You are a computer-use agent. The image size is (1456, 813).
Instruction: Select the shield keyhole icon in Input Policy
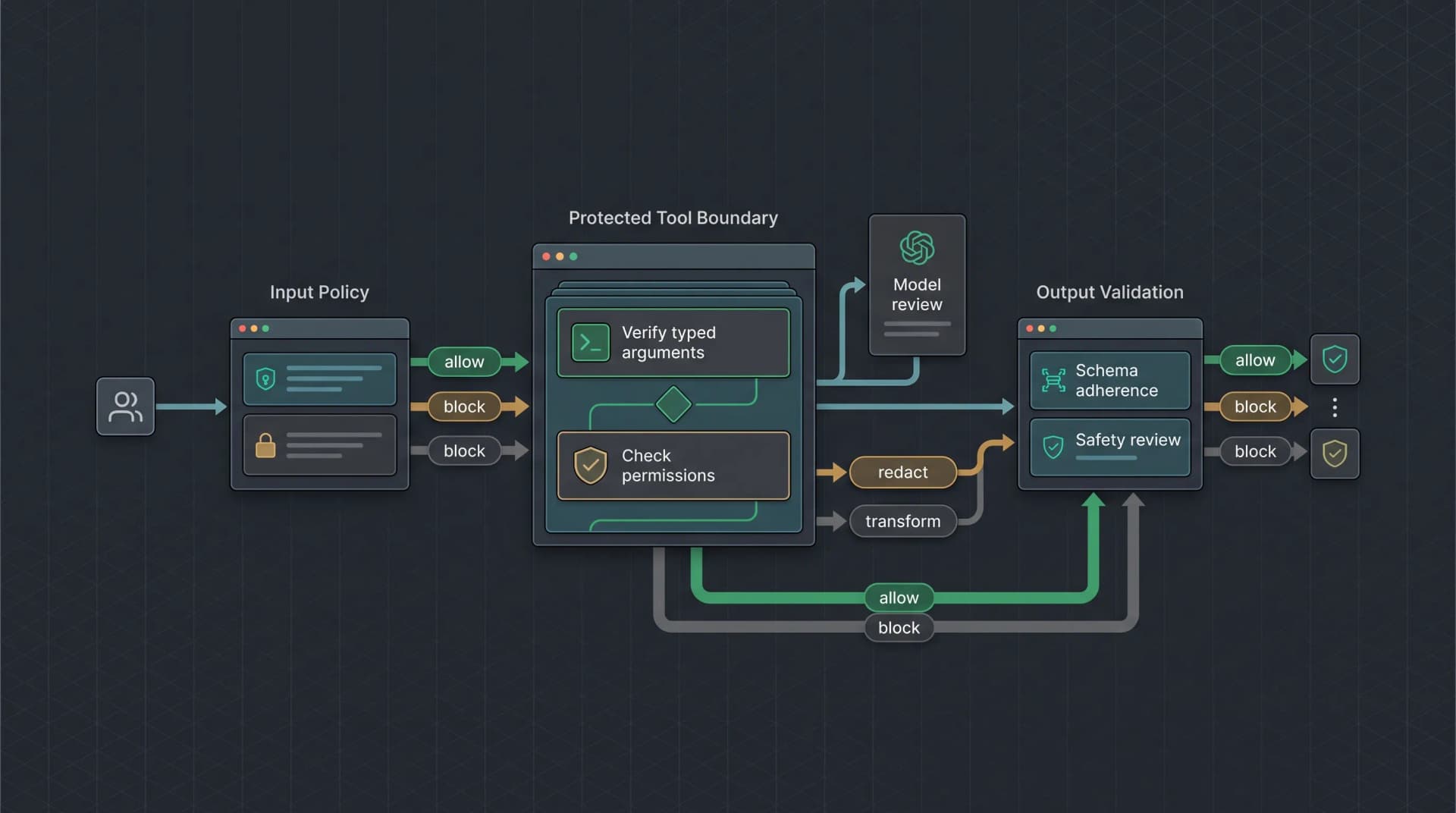coord(265,378)
